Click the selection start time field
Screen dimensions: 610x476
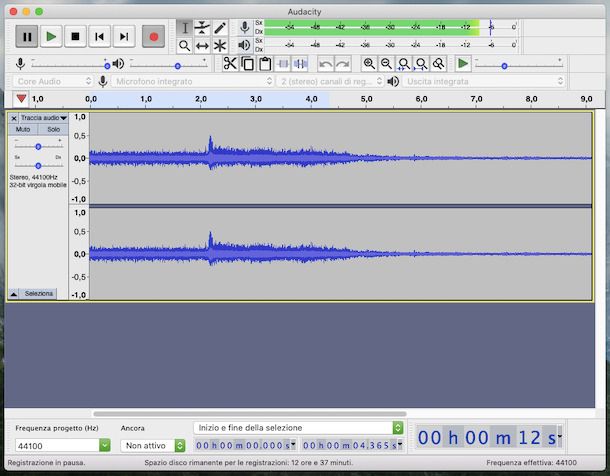(x=245, y=445)
